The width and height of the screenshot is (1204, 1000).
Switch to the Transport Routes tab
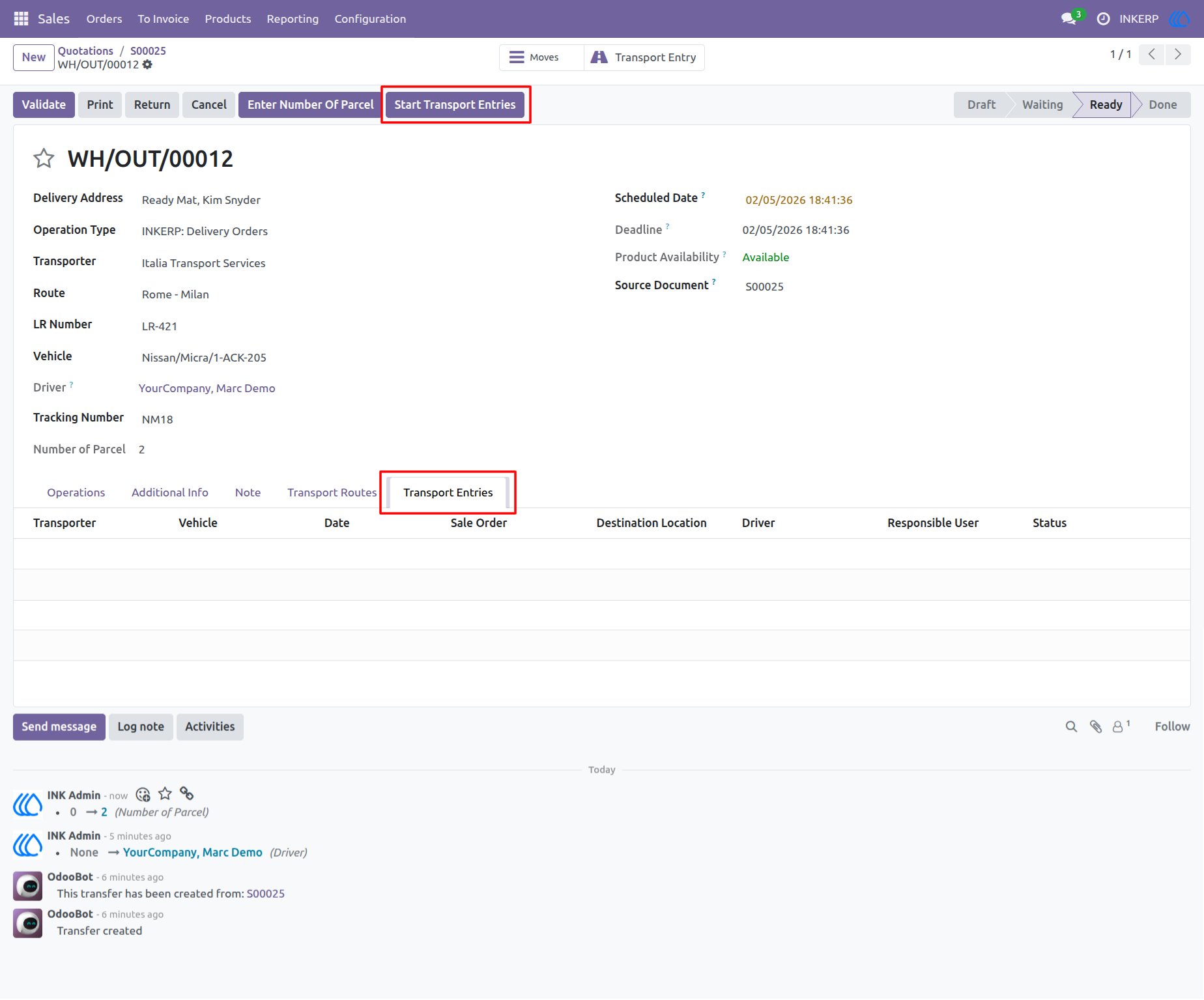point(332,493)
